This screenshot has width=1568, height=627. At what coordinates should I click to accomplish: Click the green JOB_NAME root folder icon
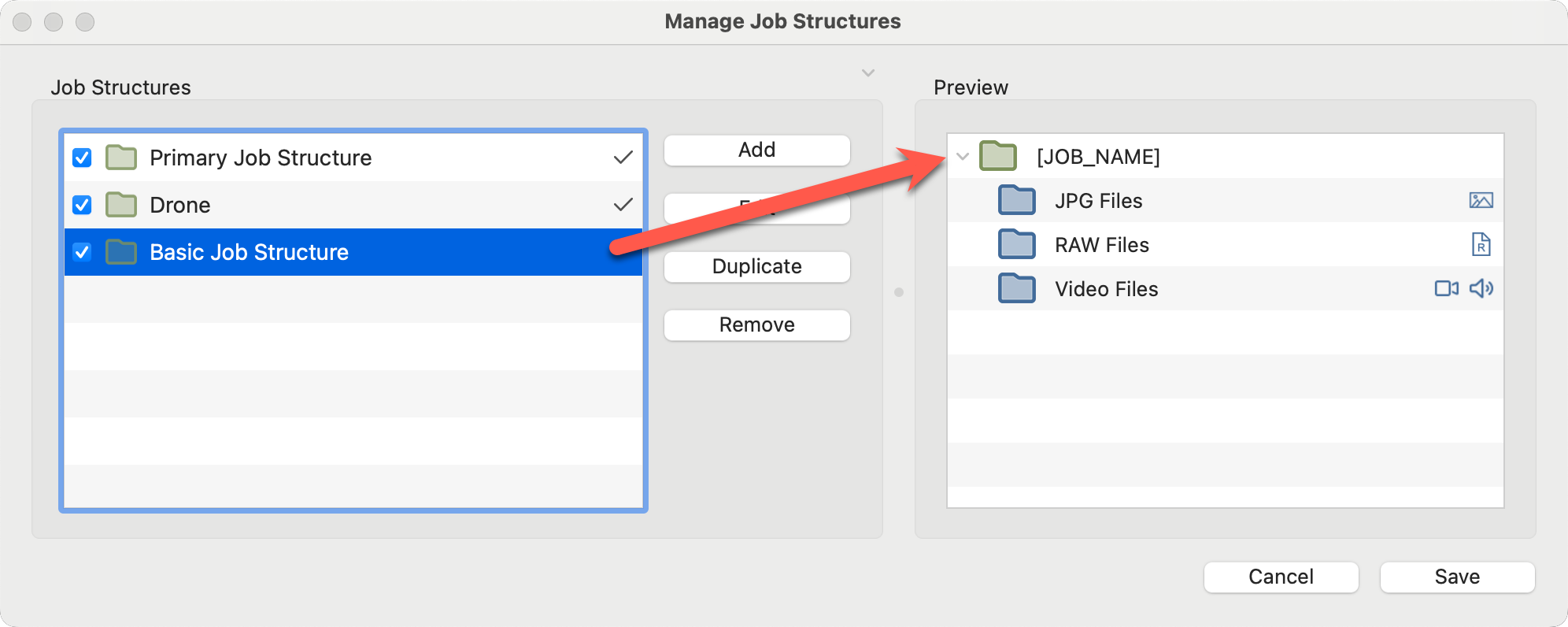[x=998, y=157]
